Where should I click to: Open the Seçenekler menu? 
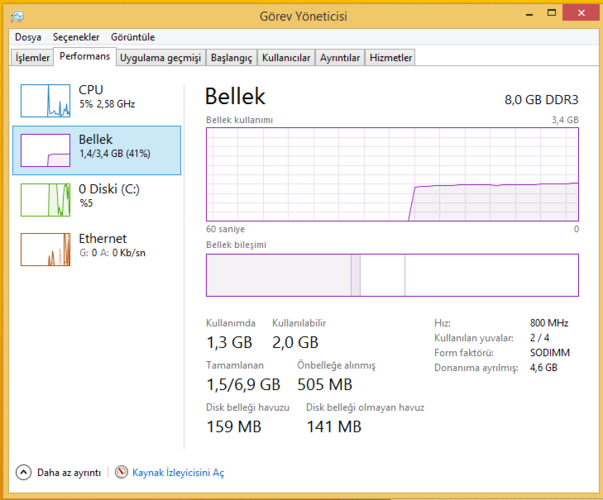pyautogui.click(x=76, y=37)
